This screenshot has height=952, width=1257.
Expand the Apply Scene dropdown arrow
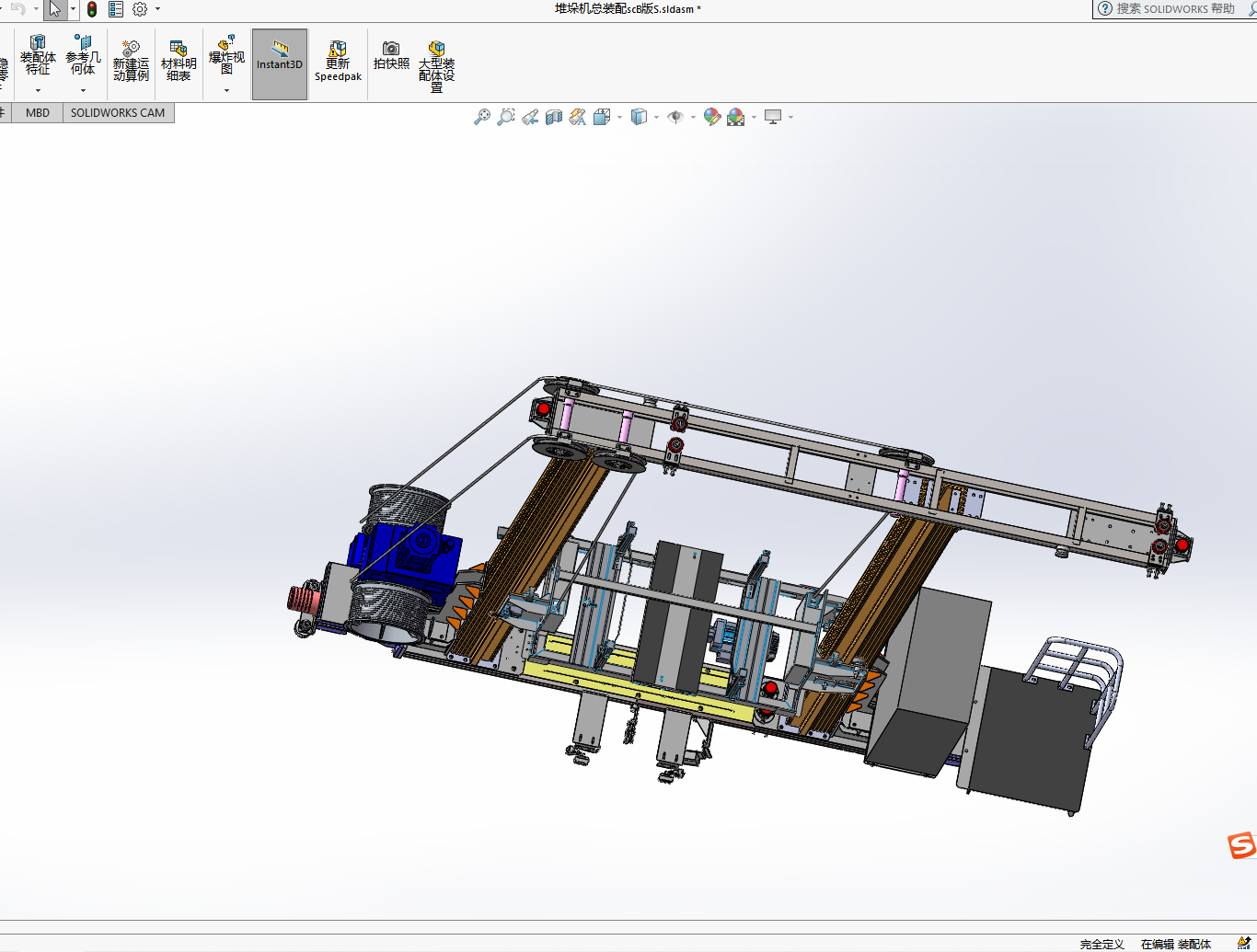click(754, 117)
